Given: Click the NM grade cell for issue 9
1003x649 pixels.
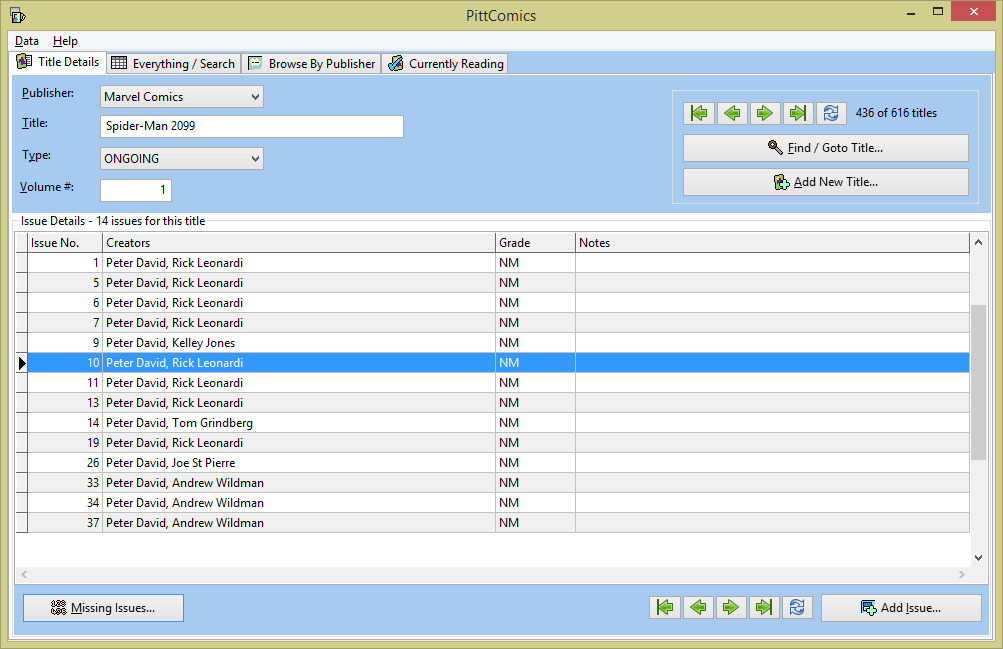Looking at the screenshot, I should click(535, 343).
